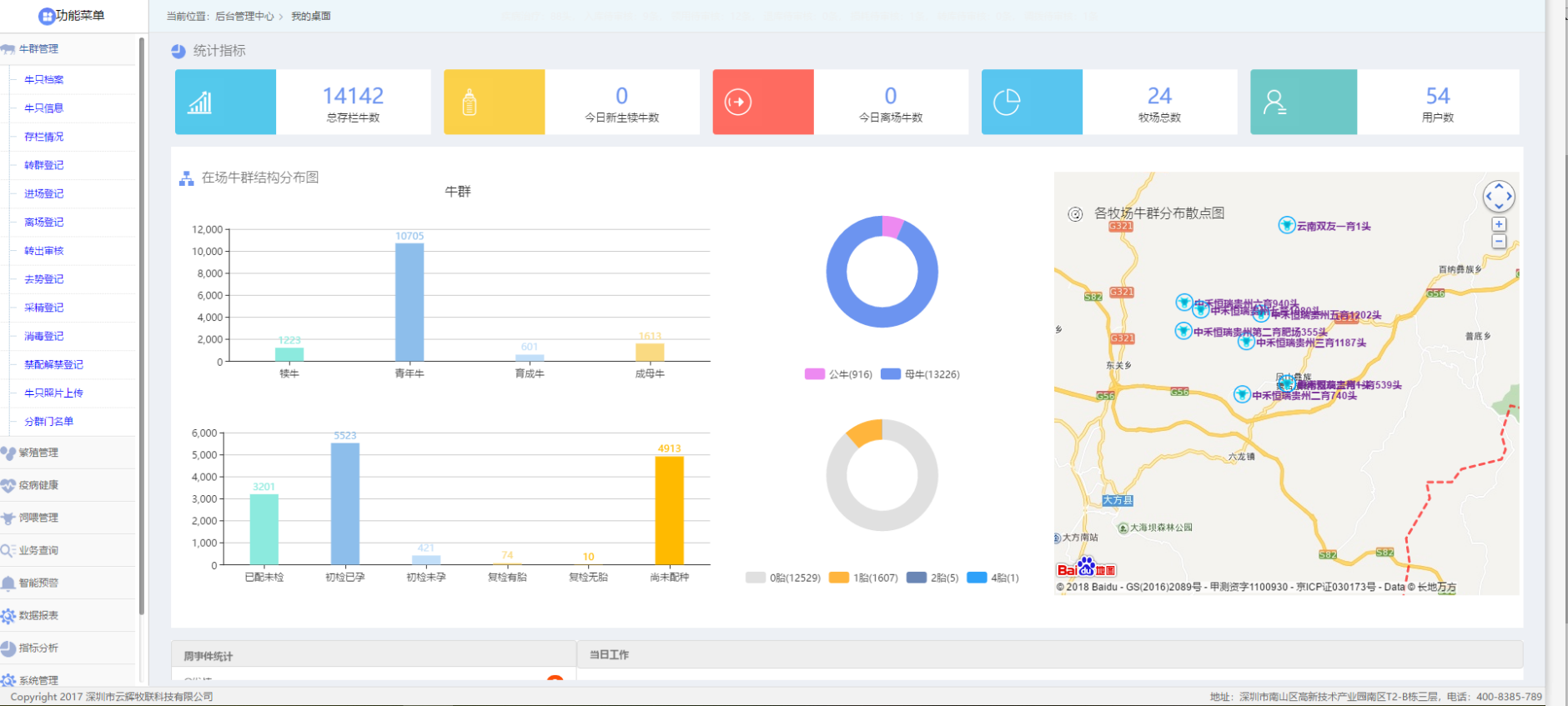Zoom out on the Baidu map

(x=1499, y=242)
